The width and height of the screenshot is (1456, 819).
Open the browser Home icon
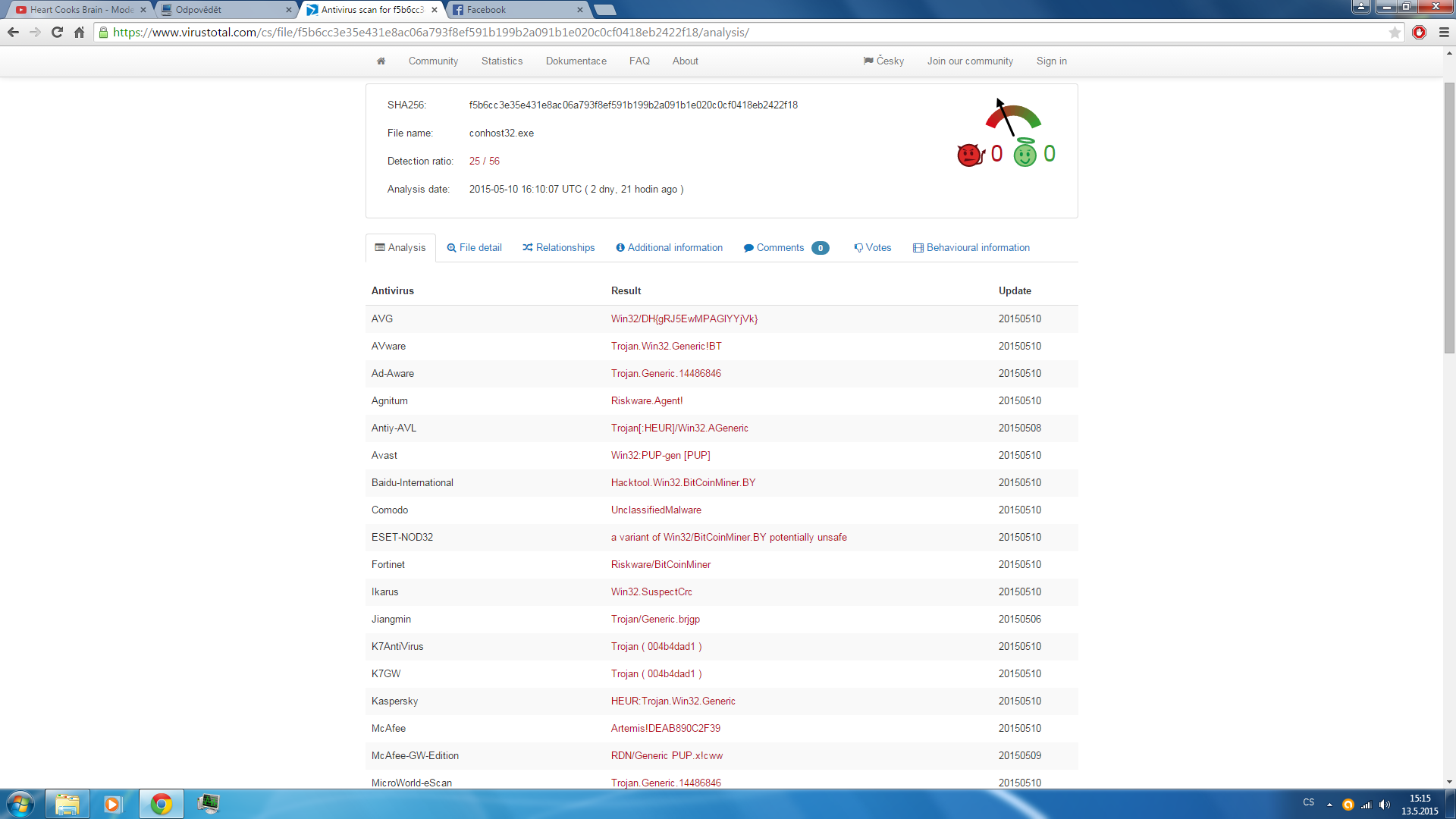click(x=79, y=32)
